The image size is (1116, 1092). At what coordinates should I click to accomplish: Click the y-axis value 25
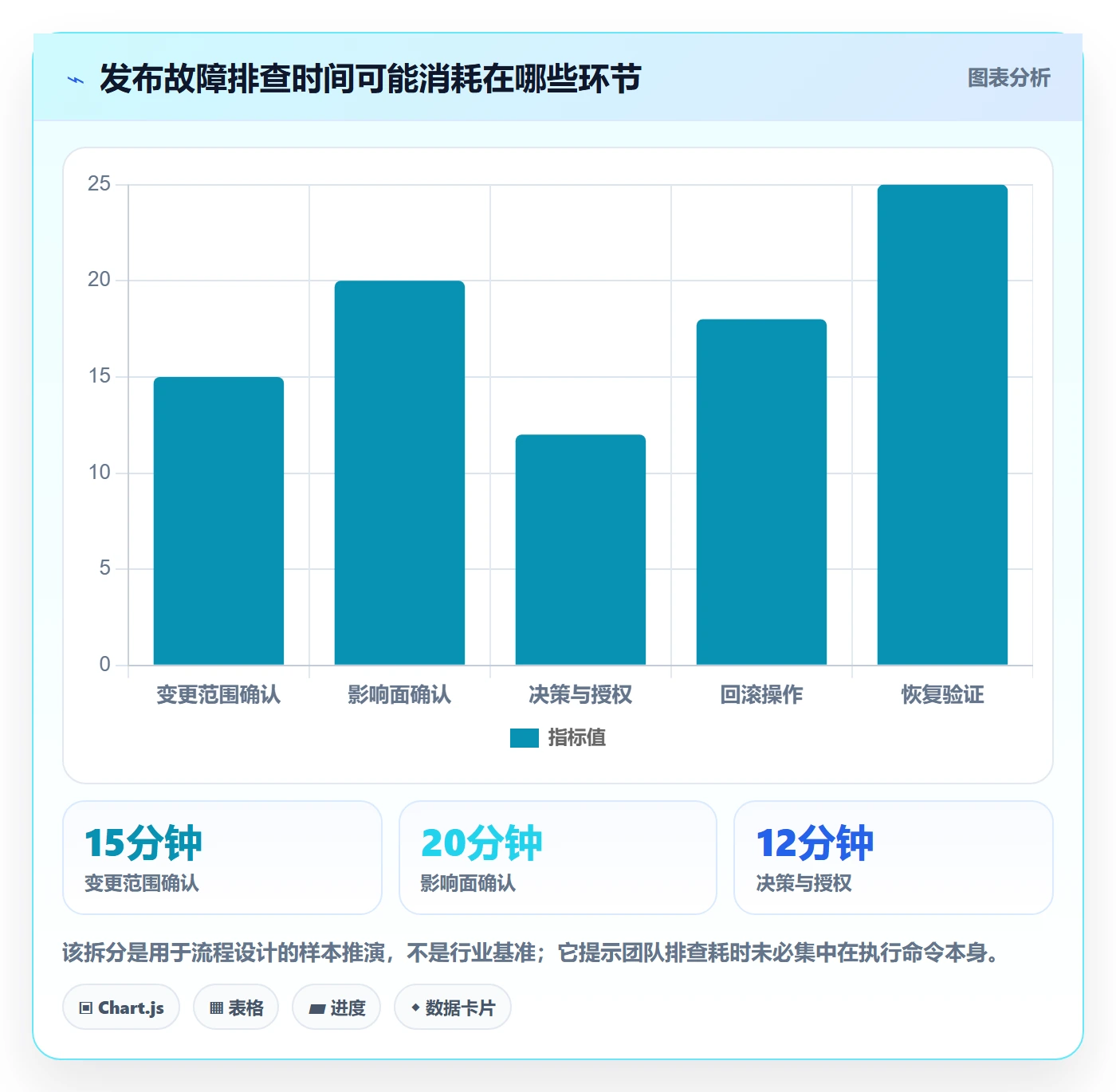point(99,184)
